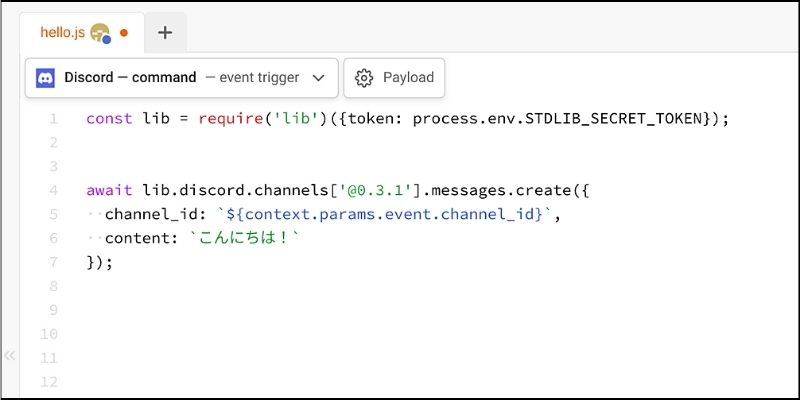Click line number 10 in the gutter
Image resolution: width=800 pixels, height=400 pixels.
tap(49, 334)
